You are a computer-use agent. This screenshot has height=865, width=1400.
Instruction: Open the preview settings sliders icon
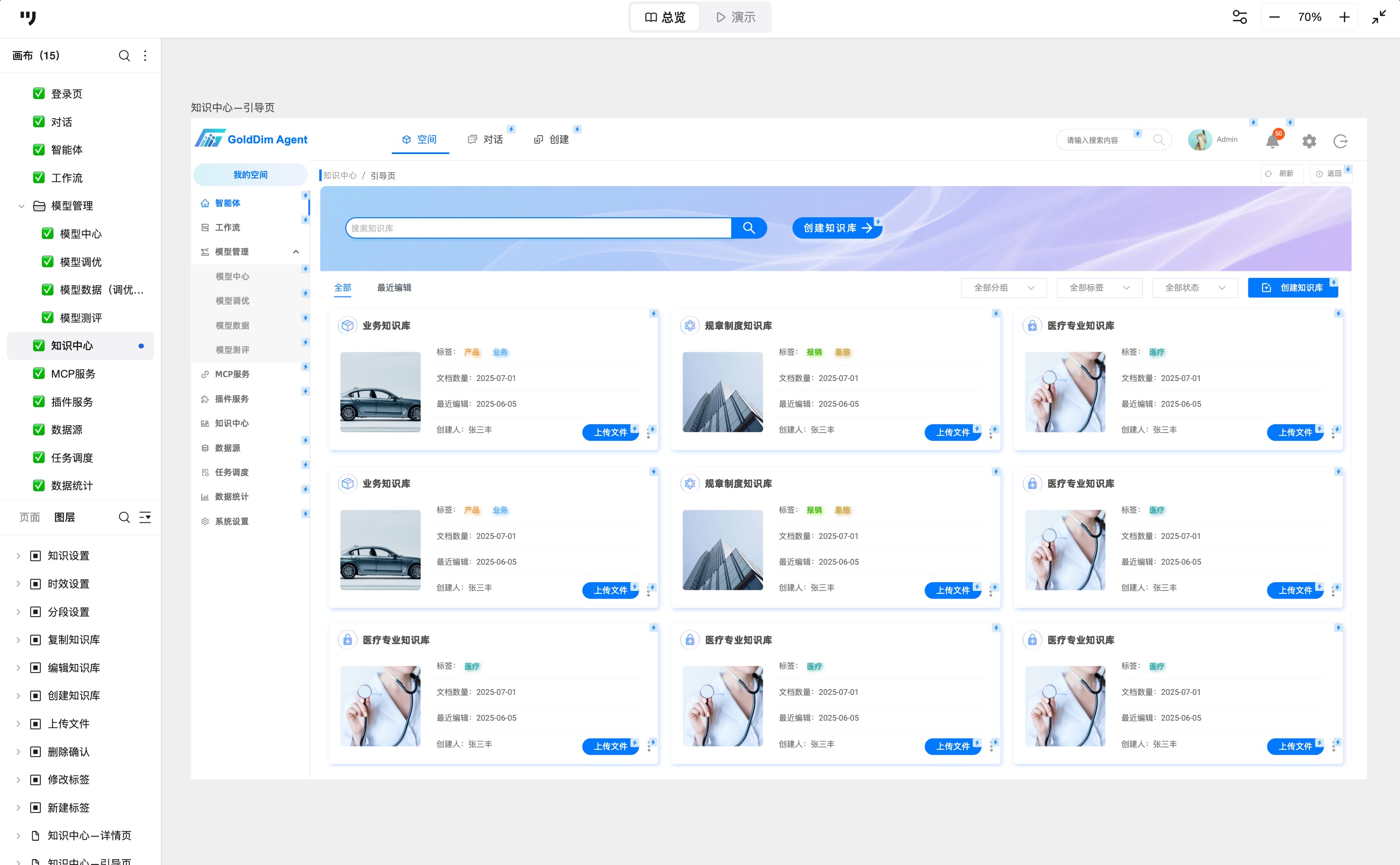pyautogui.click(x=1239, y=17)
